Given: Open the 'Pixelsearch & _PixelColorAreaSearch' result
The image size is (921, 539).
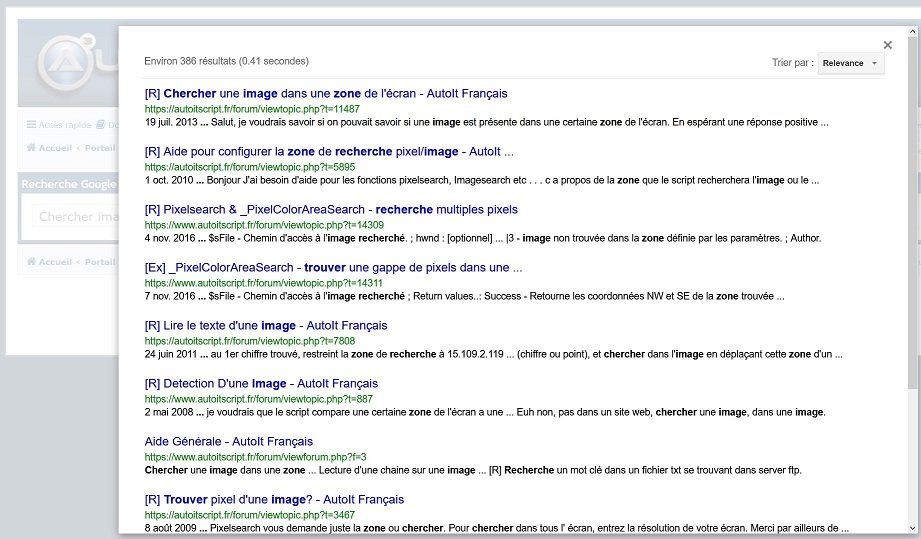Looking at the screenshot, I should click(x=331, y=210).
